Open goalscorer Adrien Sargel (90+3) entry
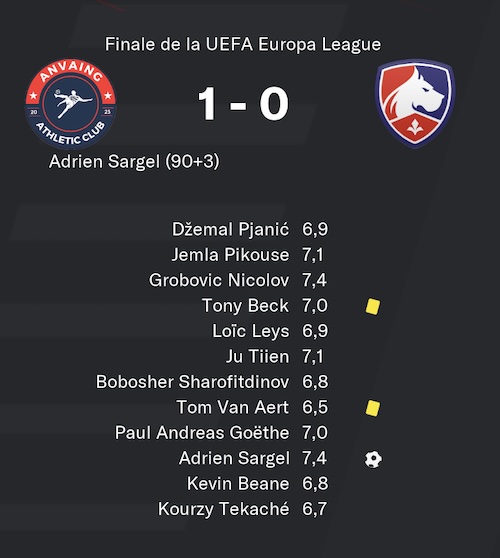The width and height of the screenshot is (500, 558). (134, 161)
